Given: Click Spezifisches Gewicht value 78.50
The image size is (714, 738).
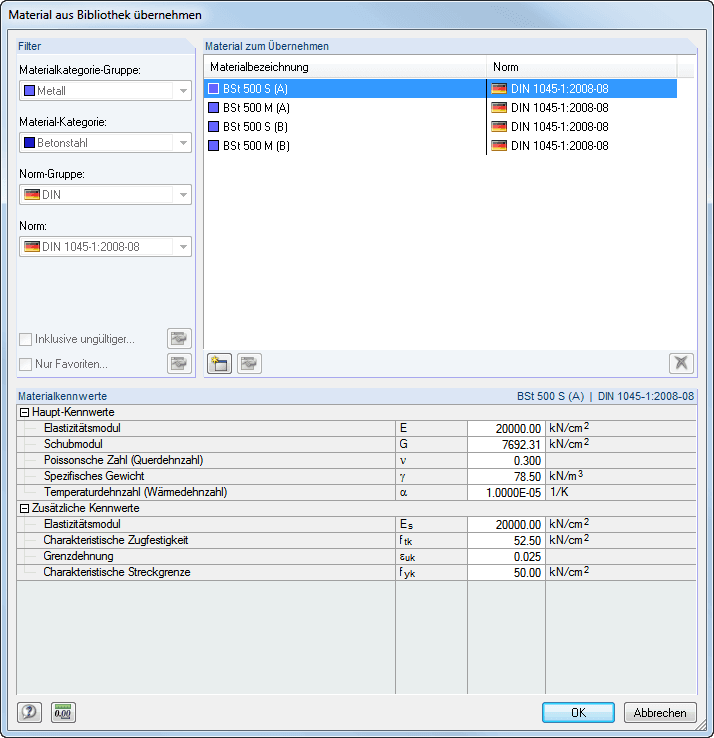Looking at the screenshot, I should 506,477.
